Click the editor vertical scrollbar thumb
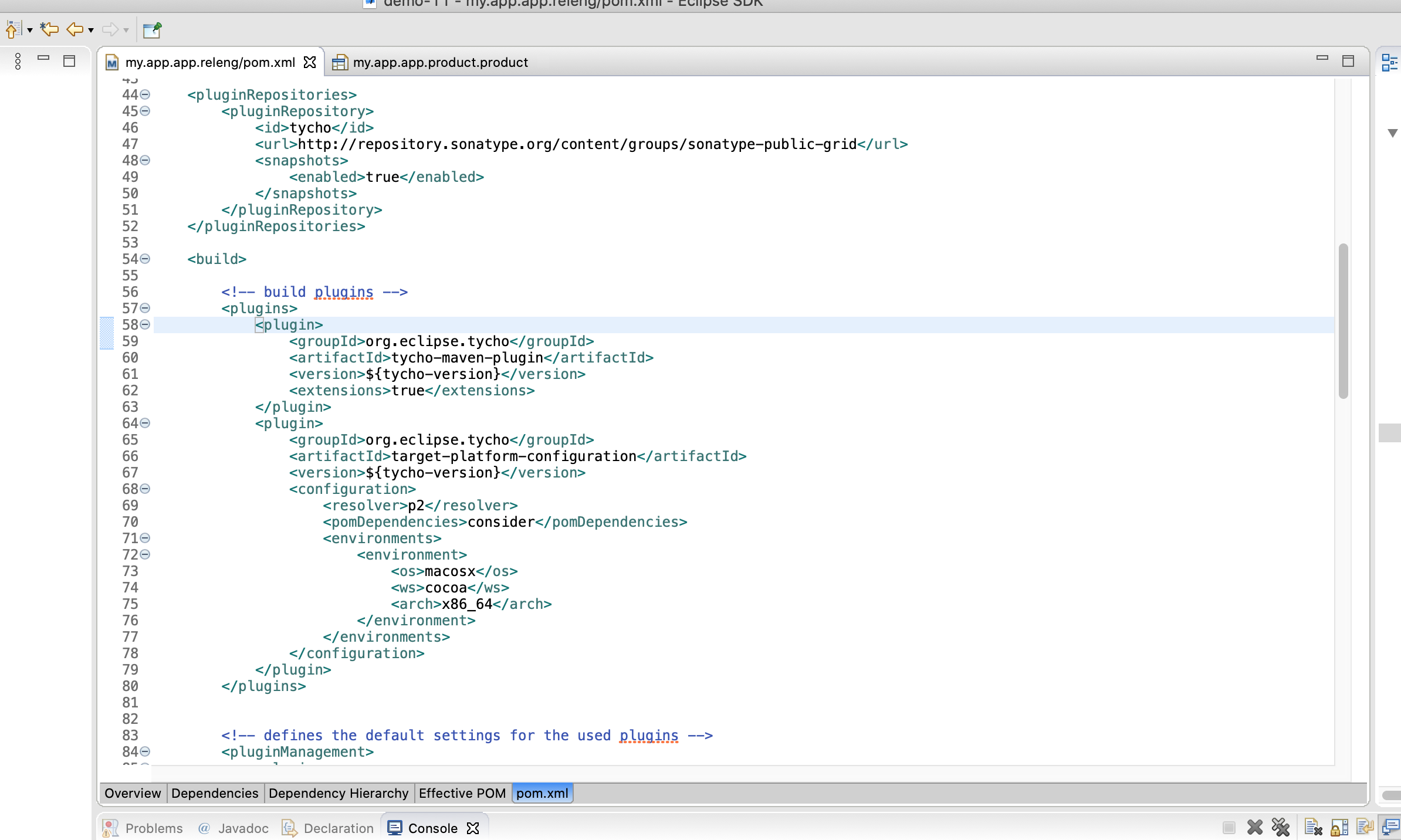Viewport: 1401px width, 840px height. (1343, 320)
